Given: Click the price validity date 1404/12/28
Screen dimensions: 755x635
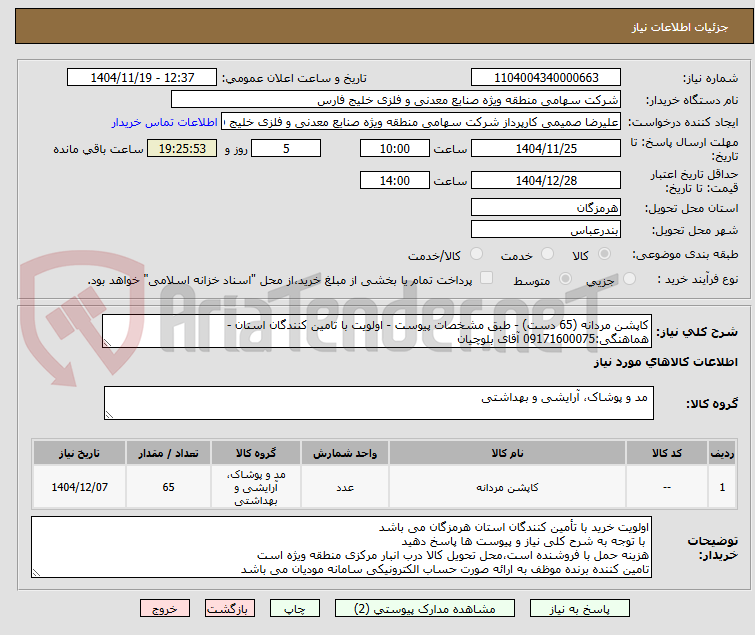Looking at the screenshot, I should click(x=546, y=181).
